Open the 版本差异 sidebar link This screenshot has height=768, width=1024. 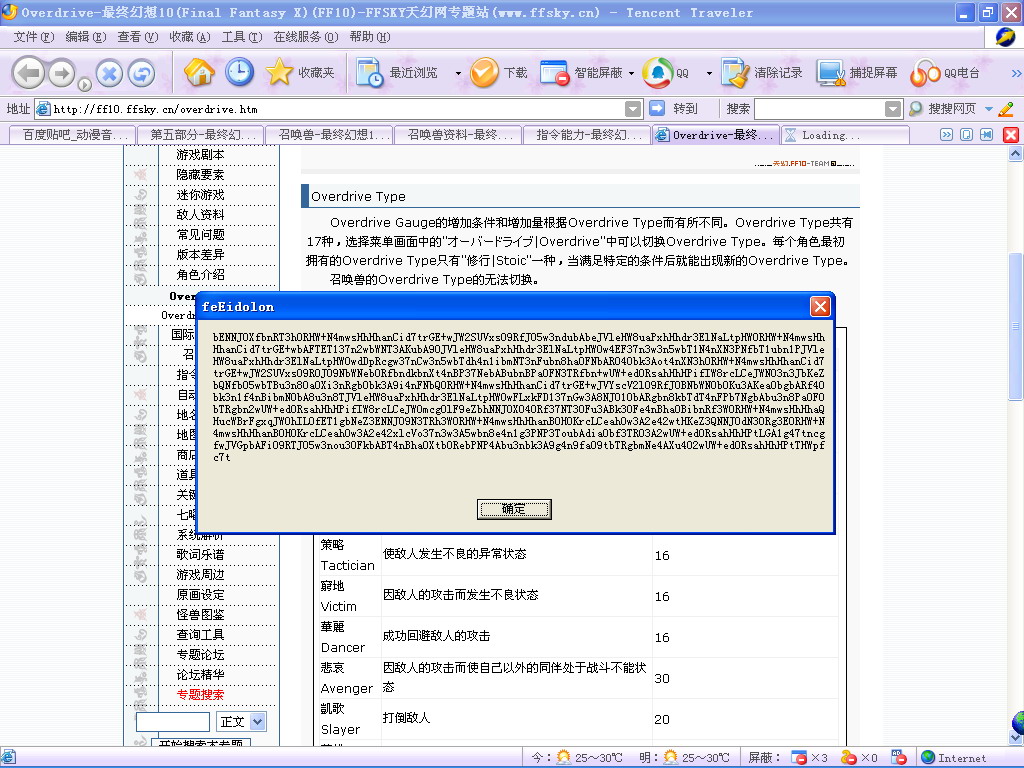click(200, 255)
